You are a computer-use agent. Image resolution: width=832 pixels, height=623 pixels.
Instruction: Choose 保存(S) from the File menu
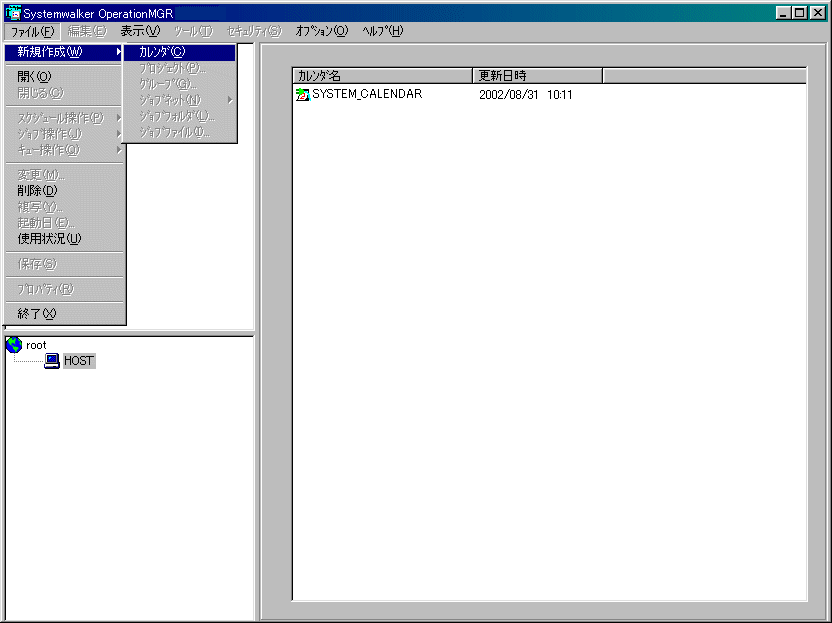65,264
